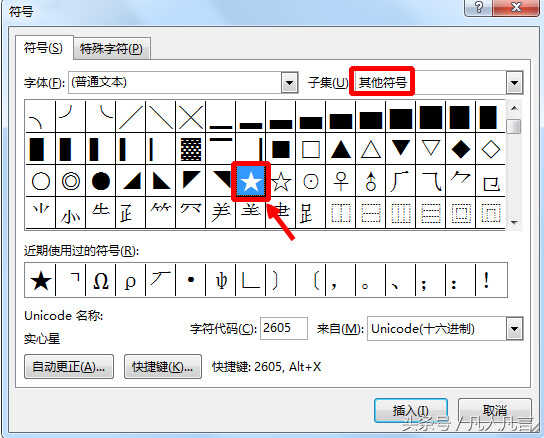Pick recent bullet dot symbol

pyautogui.click(x=191, y=280)
